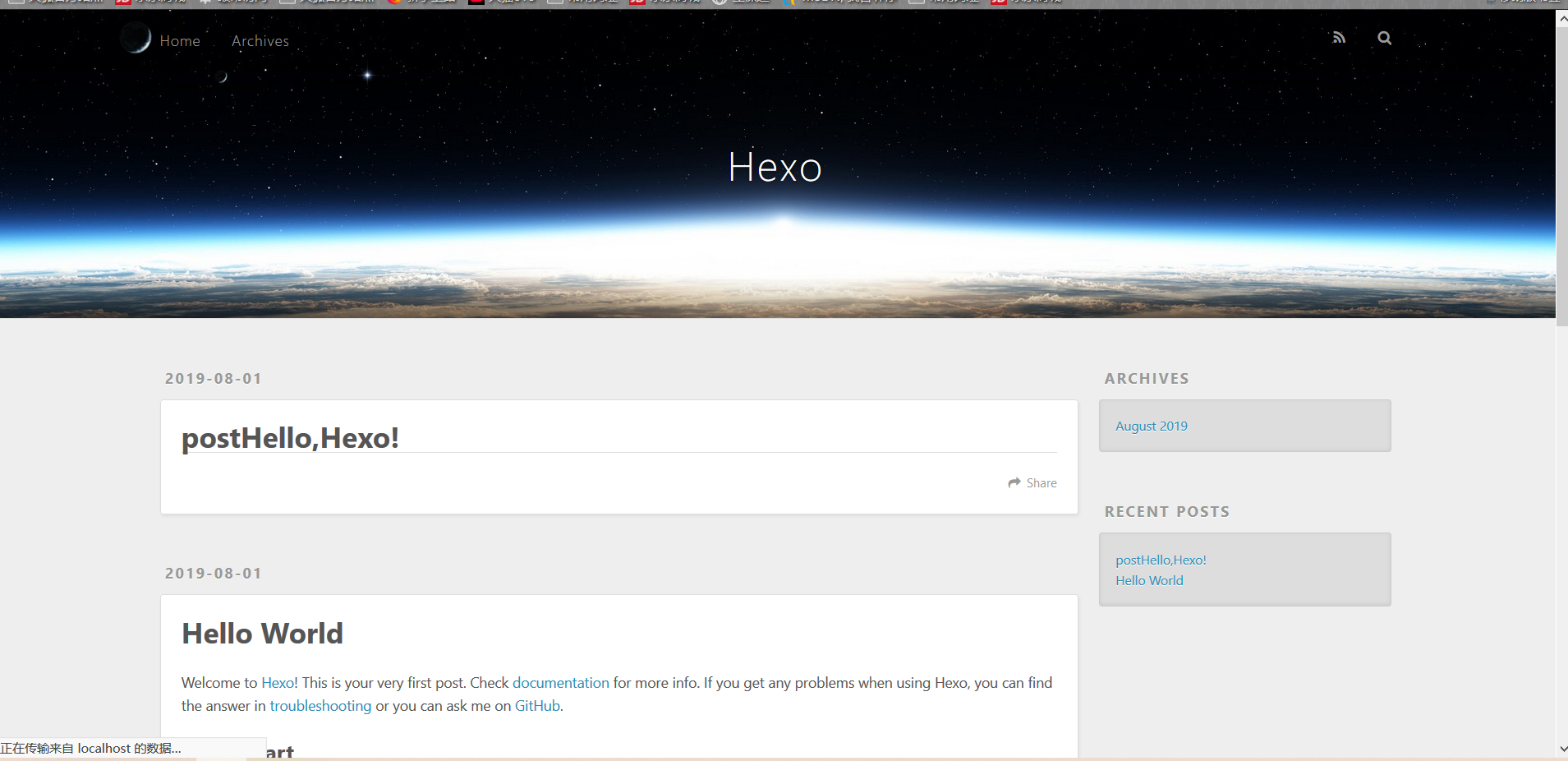Visit the GitHub link
Screen dimensions: 1568x761
point(537,706)
